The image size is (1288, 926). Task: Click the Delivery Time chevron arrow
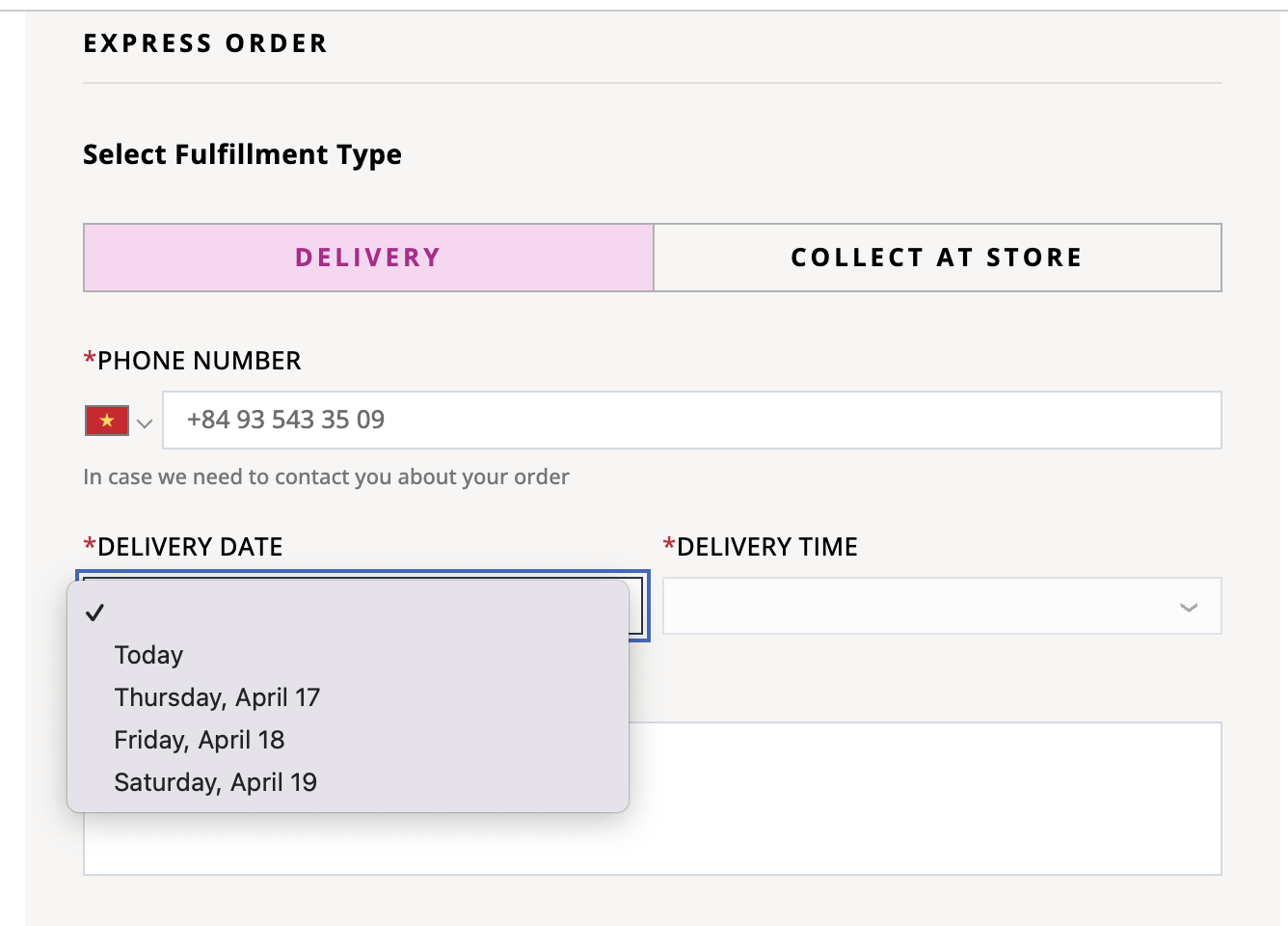pyautogui.click(x=1189, y=607)
